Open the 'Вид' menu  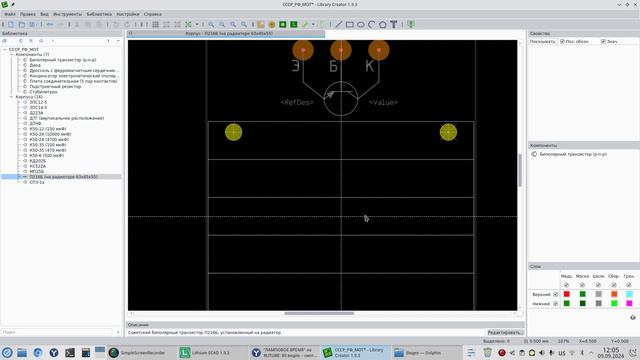pyautogui.click(x=44, y=14)
